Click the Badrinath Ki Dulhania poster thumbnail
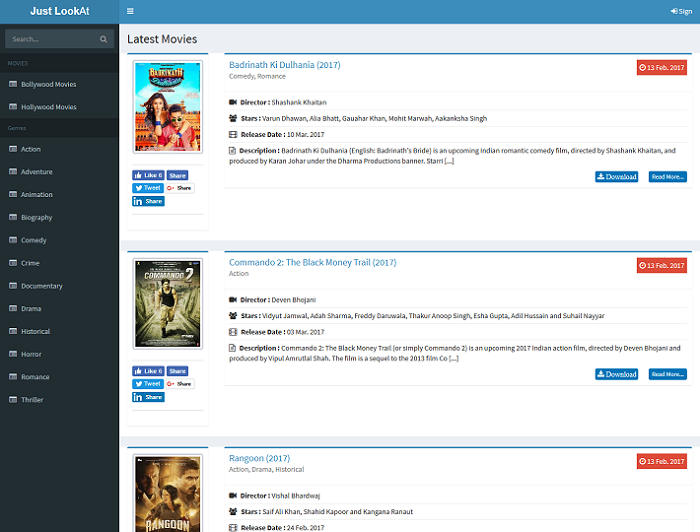 coord(167,108)
